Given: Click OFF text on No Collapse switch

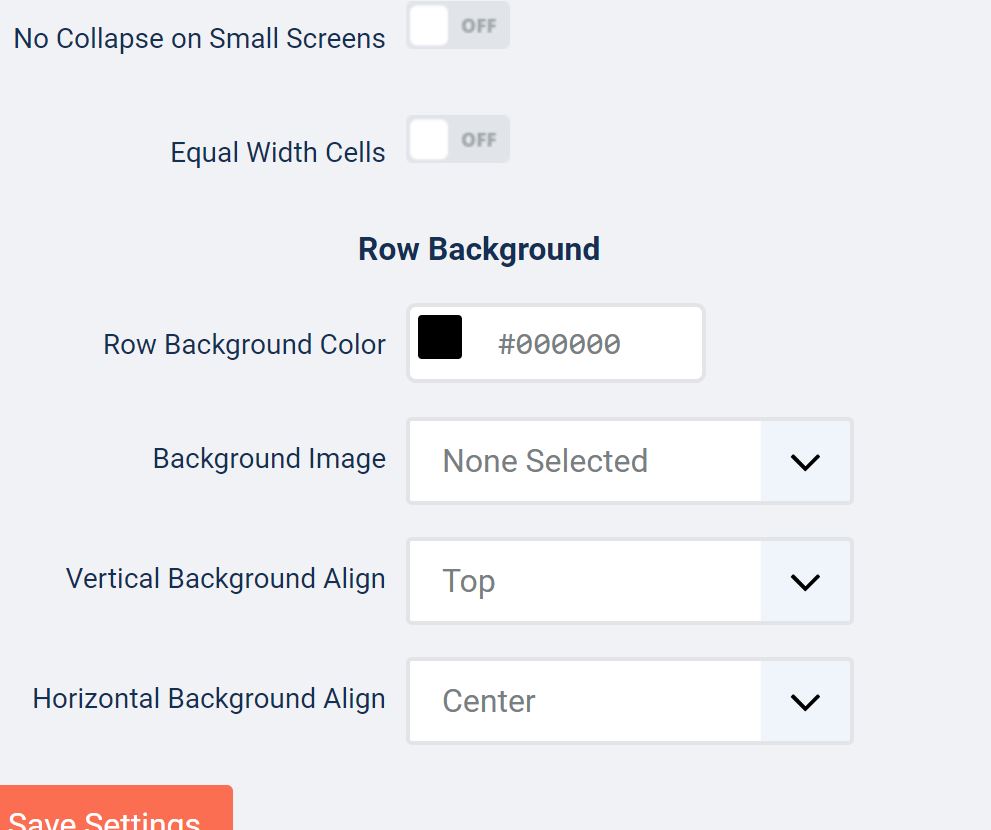Looking at the screenshot, I should point(478,26).
